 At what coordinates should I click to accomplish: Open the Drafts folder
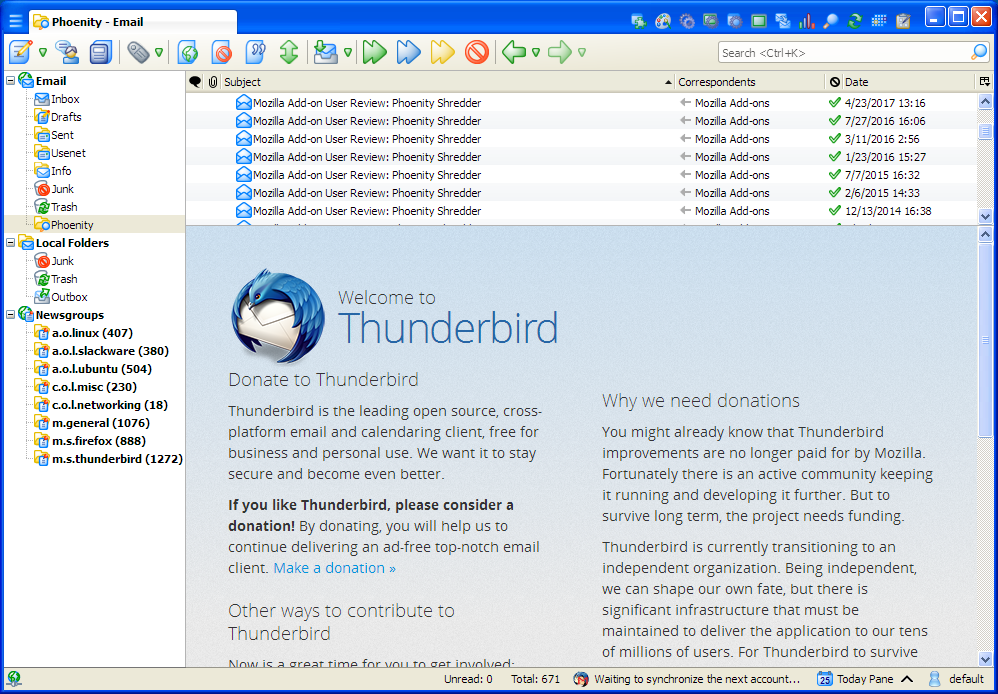tap(66, 117)
